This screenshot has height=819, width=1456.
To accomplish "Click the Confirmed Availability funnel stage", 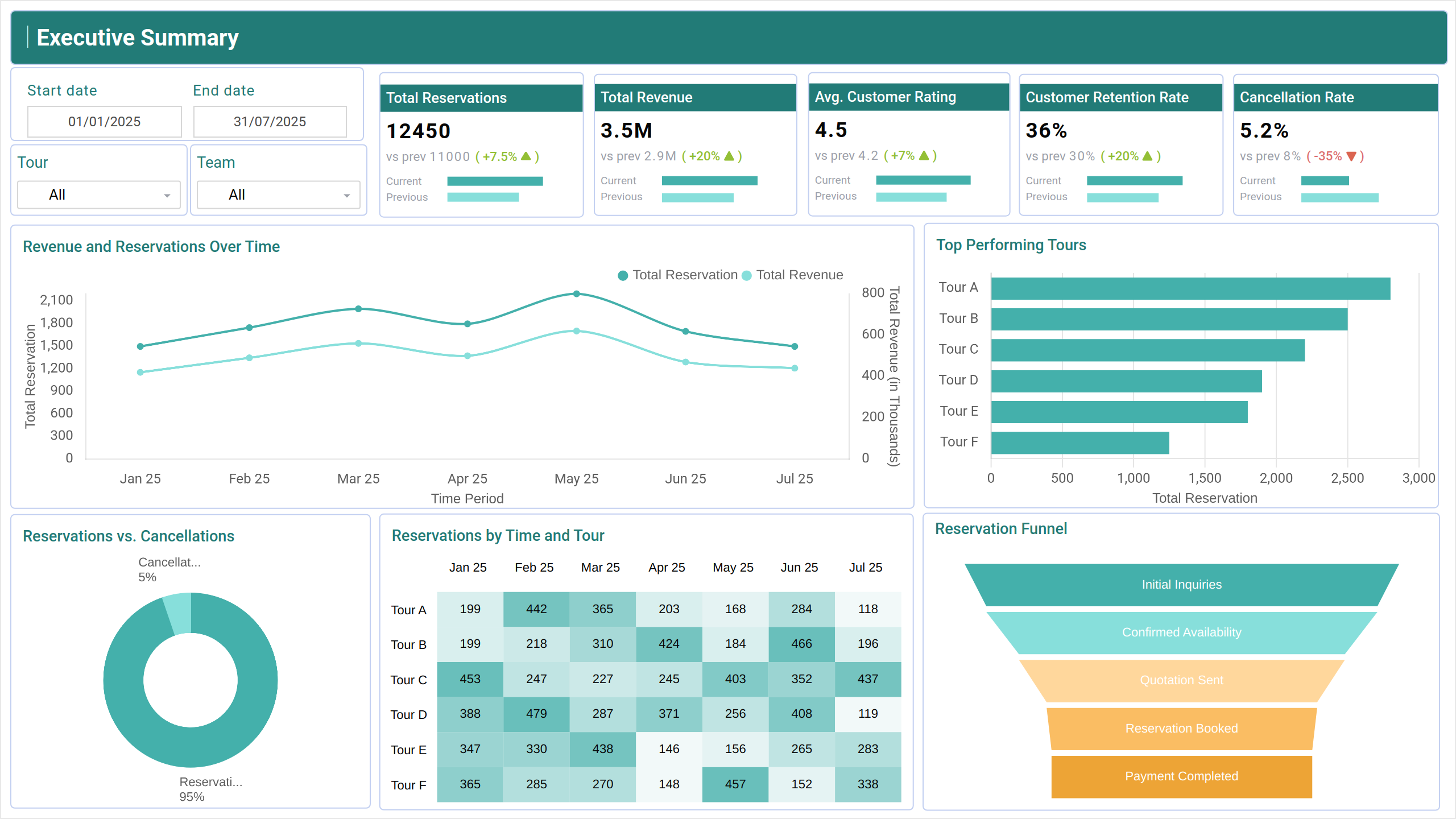I will 1182,632.
